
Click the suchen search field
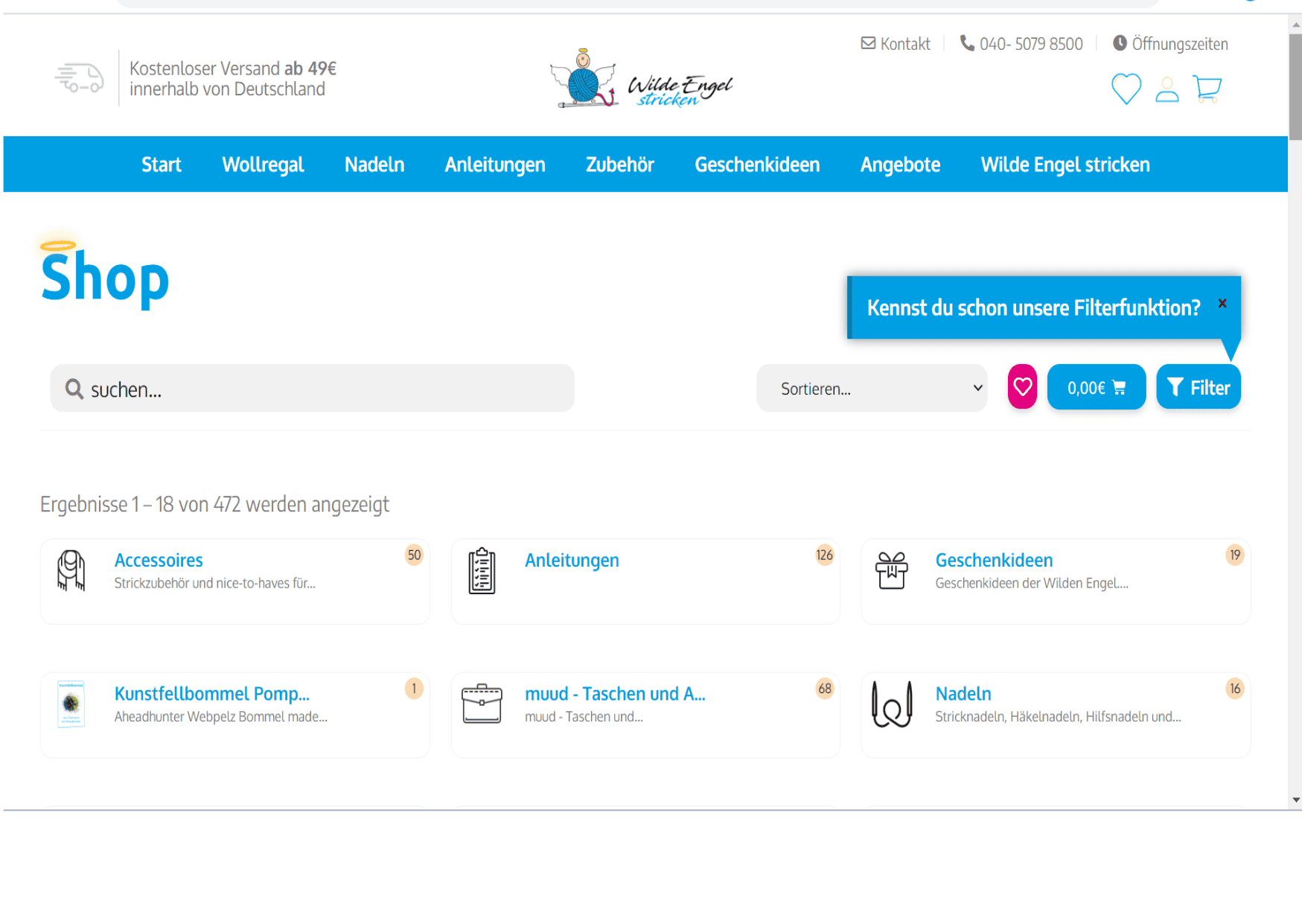click(x=312, y=388)
